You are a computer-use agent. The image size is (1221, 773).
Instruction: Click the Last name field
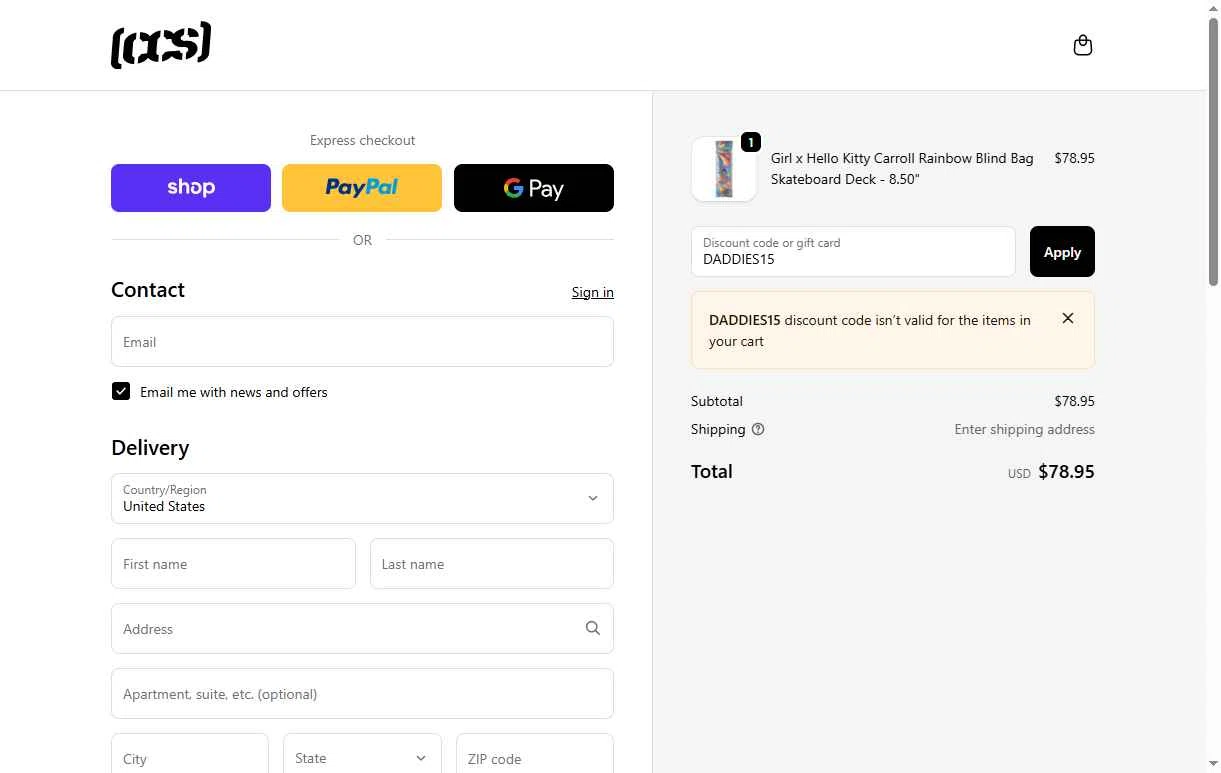(x=491, y=564)
